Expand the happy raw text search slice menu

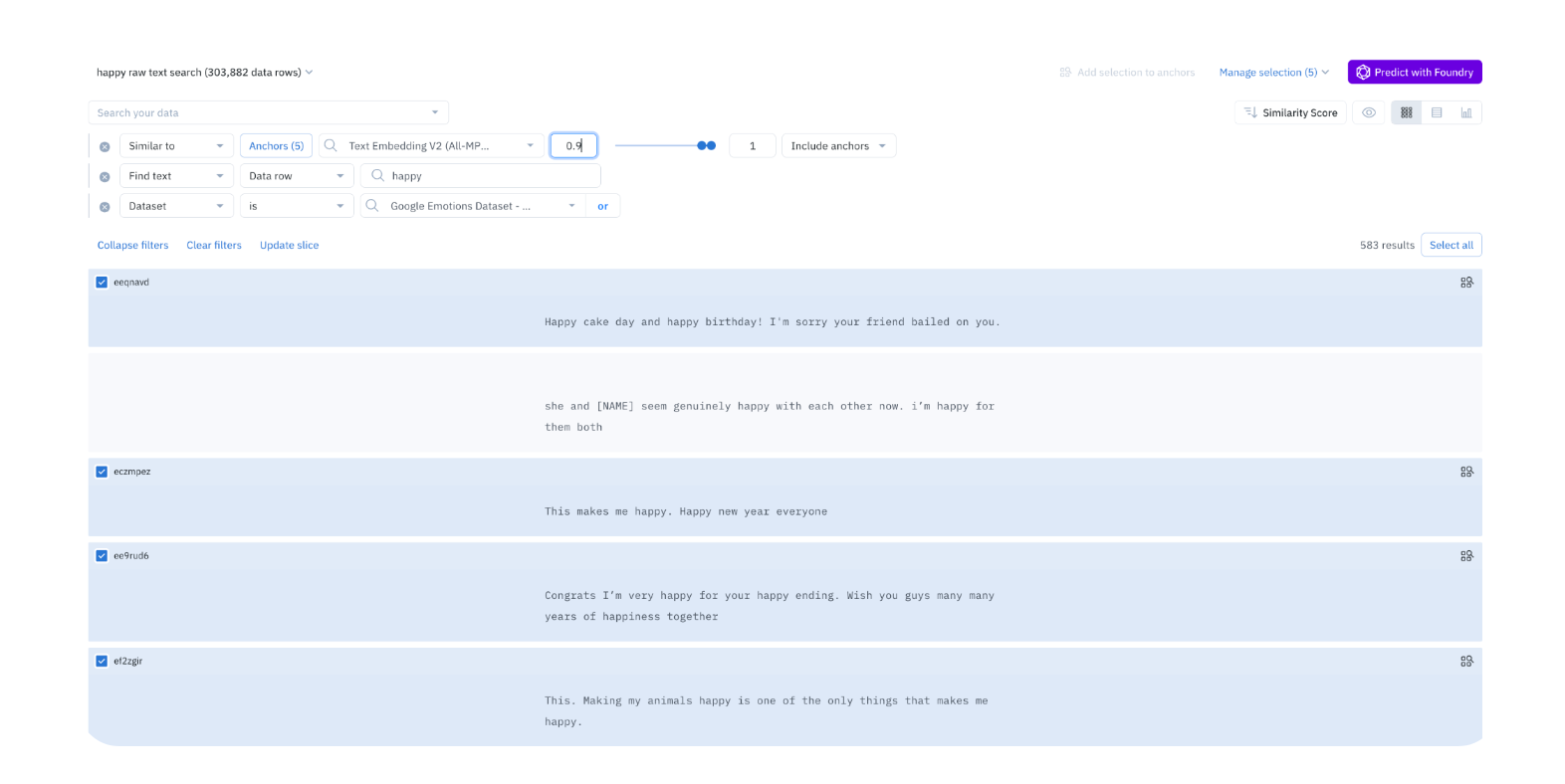pos(204,73)
